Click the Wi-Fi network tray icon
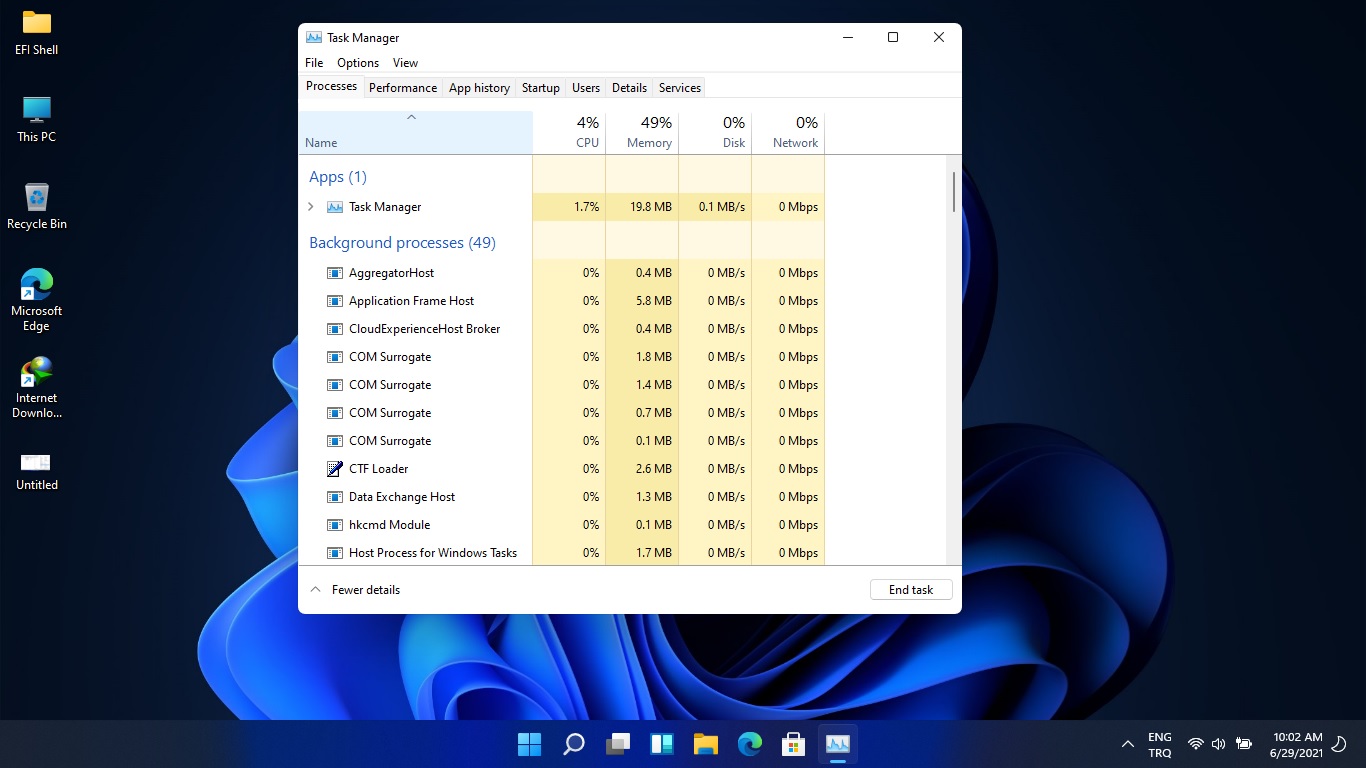This screenshot has height=768, width=1366. click(1195, 744)
